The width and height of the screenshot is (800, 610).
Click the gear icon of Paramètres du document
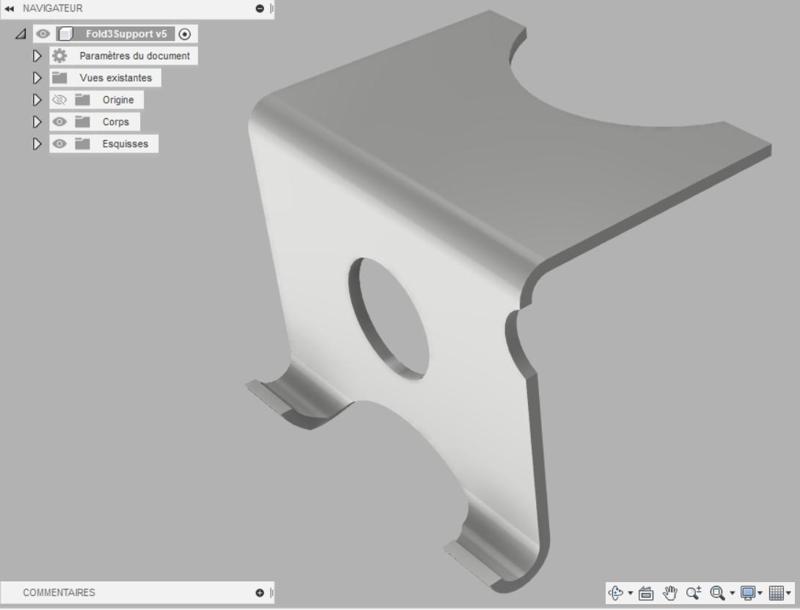coord(60,56)
